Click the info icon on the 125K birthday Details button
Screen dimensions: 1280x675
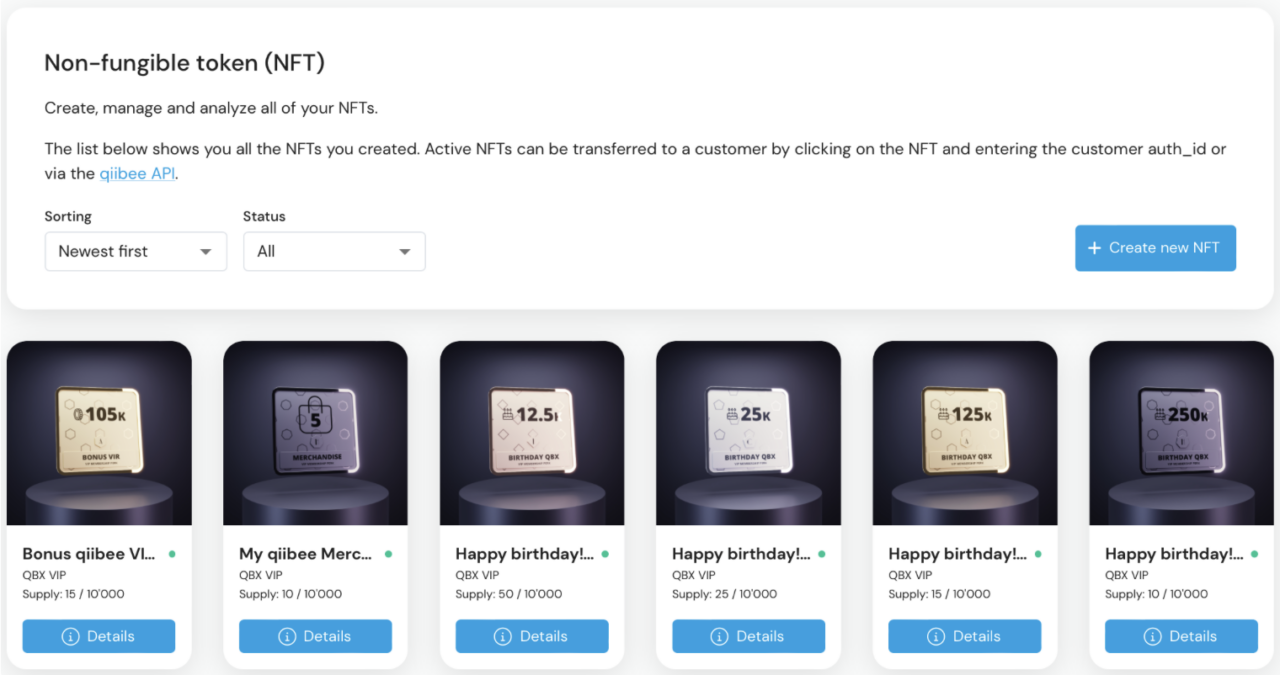tap(938, 636)
